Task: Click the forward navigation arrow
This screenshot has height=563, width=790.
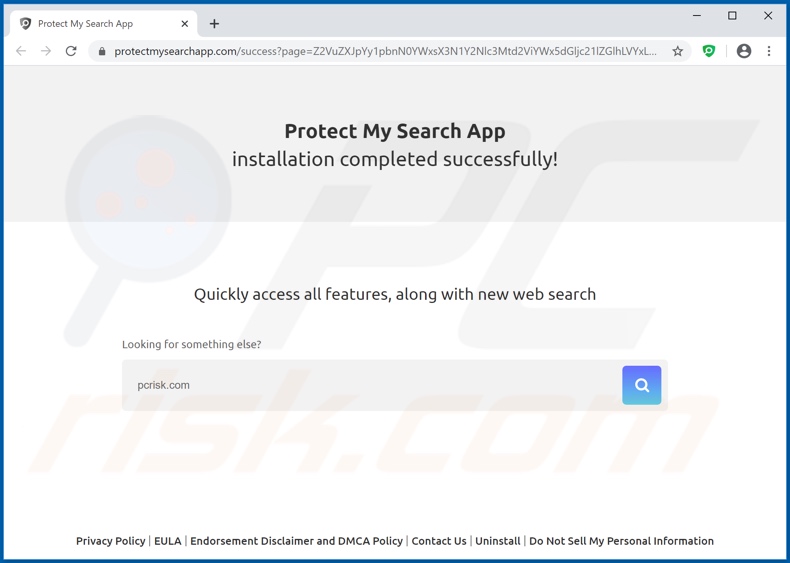Action: coord(46,51)
